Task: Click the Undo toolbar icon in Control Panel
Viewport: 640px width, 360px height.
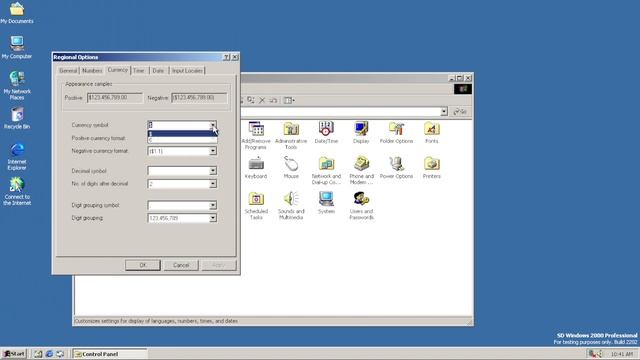Action: coord(273,100)
